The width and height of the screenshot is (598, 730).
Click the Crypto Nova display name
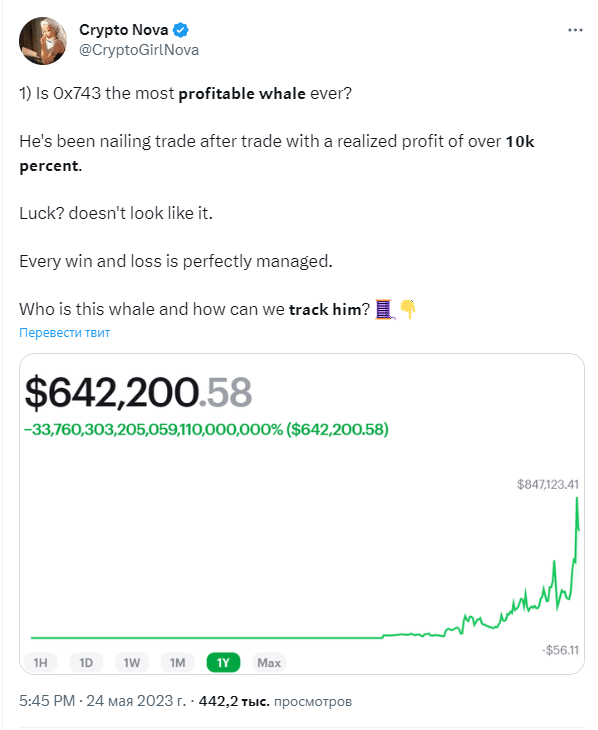tap(123, 30)
